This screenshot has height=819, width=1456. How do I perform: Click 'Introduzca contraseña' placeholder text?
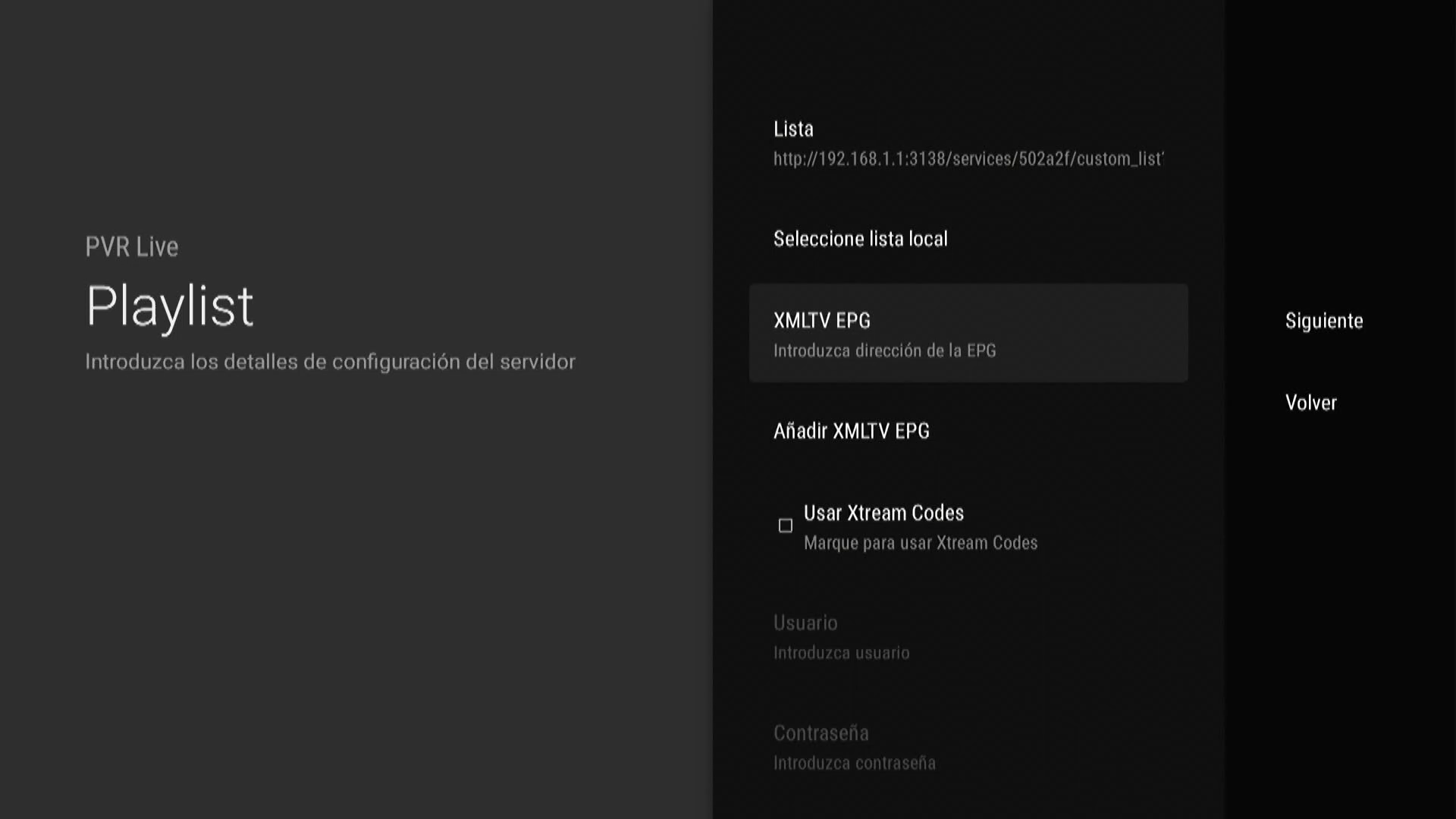pyautogui.click(x=854, y=763)
